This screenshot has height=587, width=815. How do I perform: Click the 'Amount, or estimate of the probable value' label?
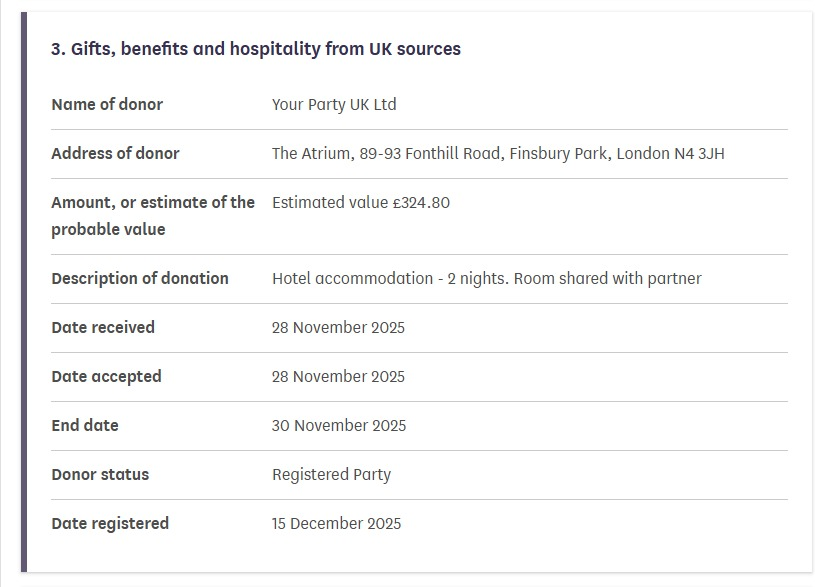[x=153, y=215]
